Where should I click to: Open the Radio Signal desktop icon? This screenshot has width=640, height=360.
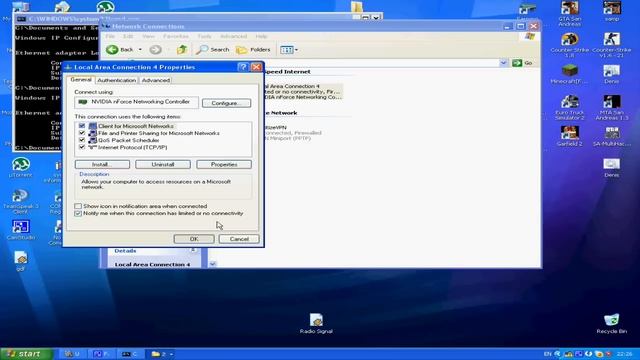[x=316, y=324]
